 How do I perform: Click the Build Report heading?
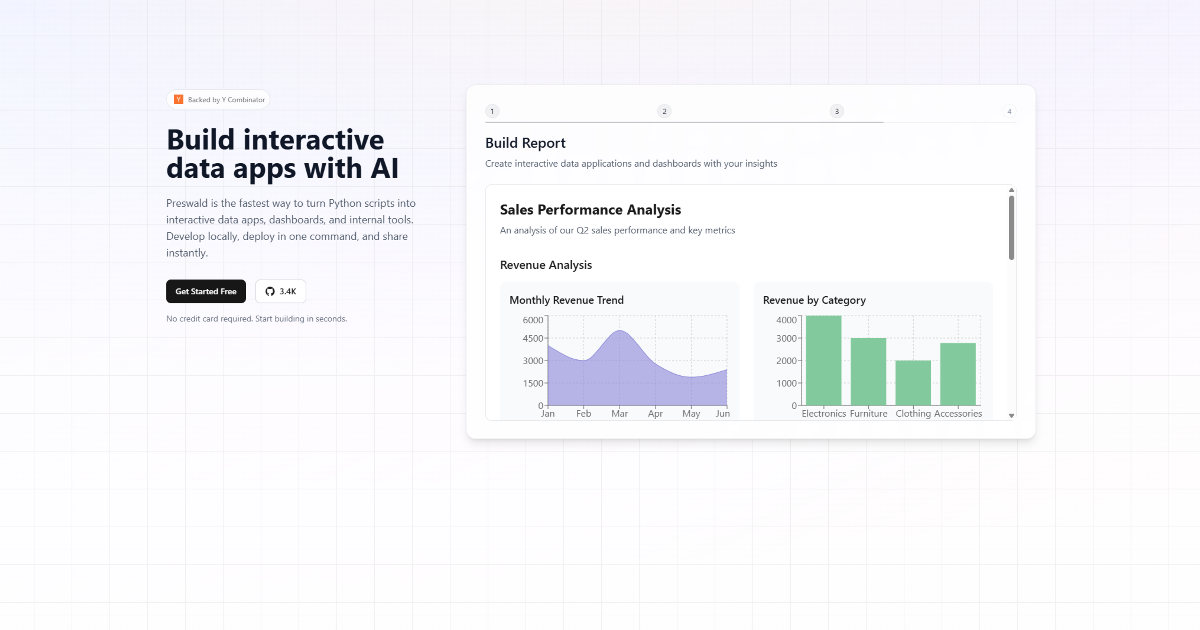525,143
